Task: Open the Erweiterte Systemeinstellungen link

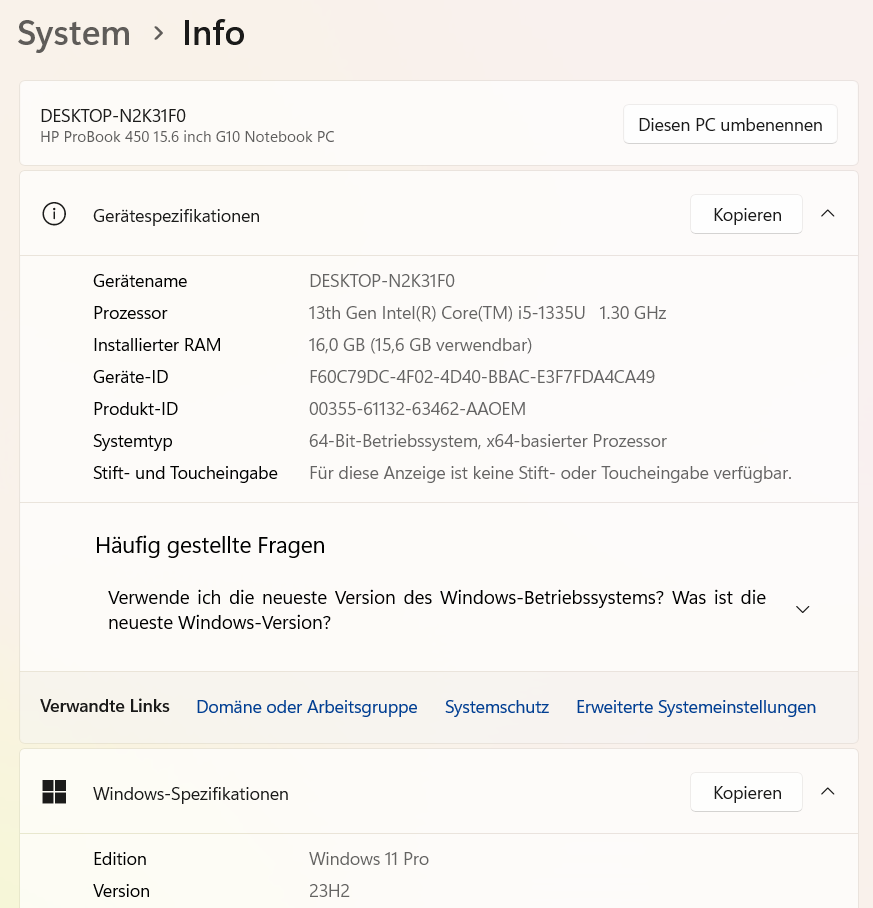Action: point(696,706)
